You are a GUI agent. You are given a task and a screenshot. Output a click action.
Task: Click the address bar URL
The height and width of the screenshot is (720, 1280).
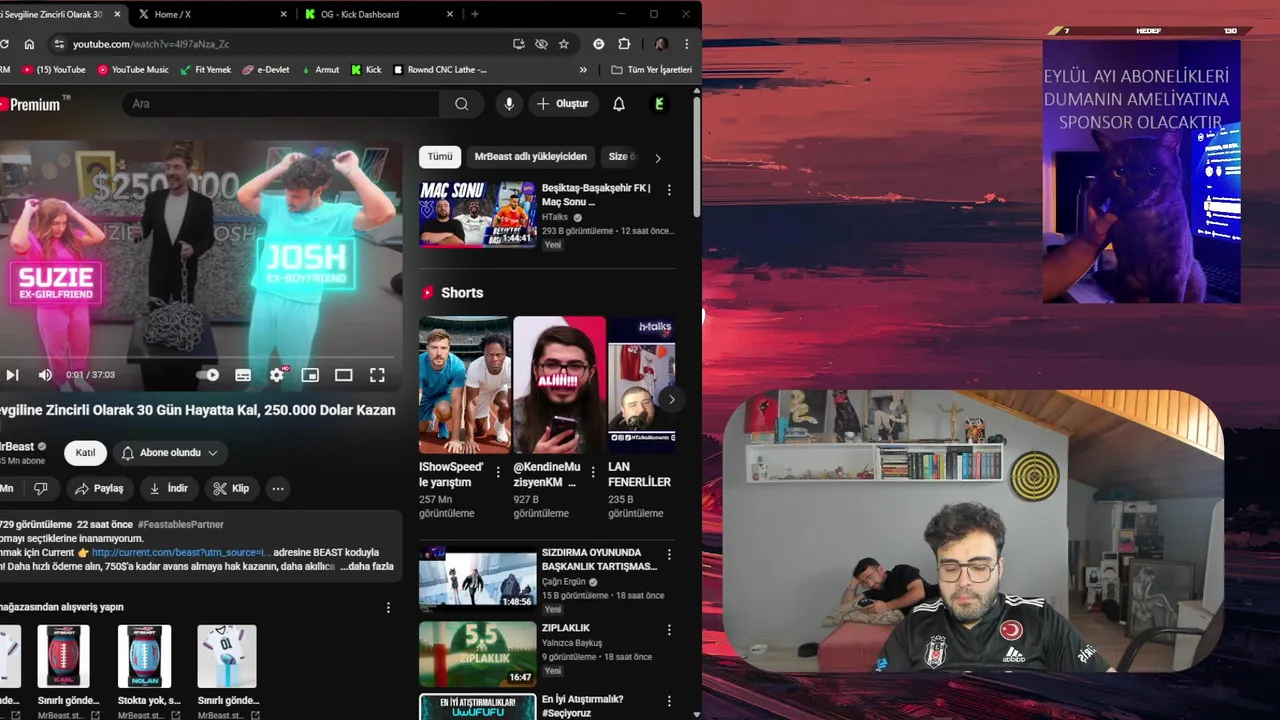151,44
